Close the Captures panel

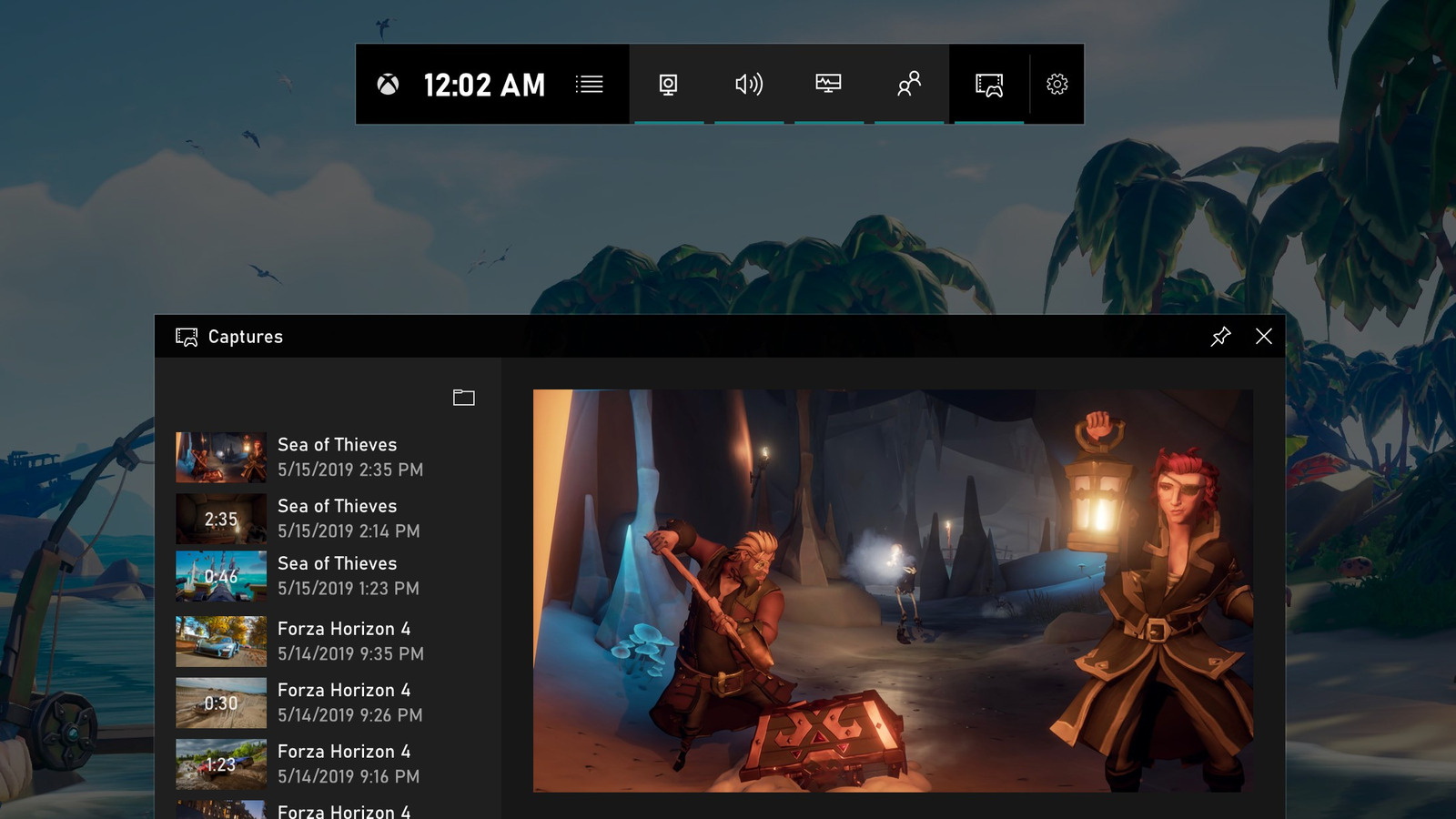pos(1263,336)
